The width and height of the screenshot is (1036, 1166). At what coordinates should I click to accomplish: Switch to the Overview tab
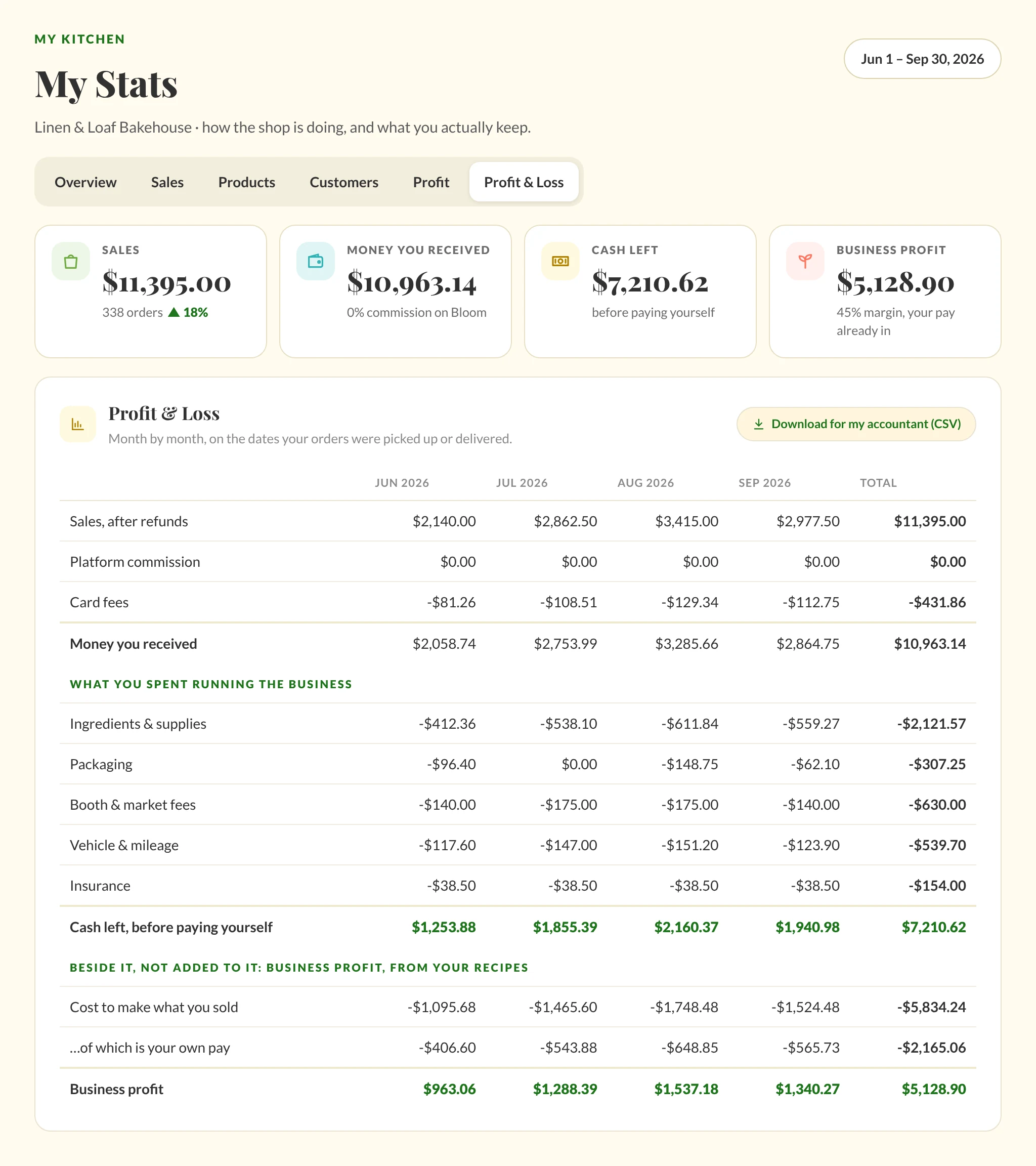[x=85, y=182]
